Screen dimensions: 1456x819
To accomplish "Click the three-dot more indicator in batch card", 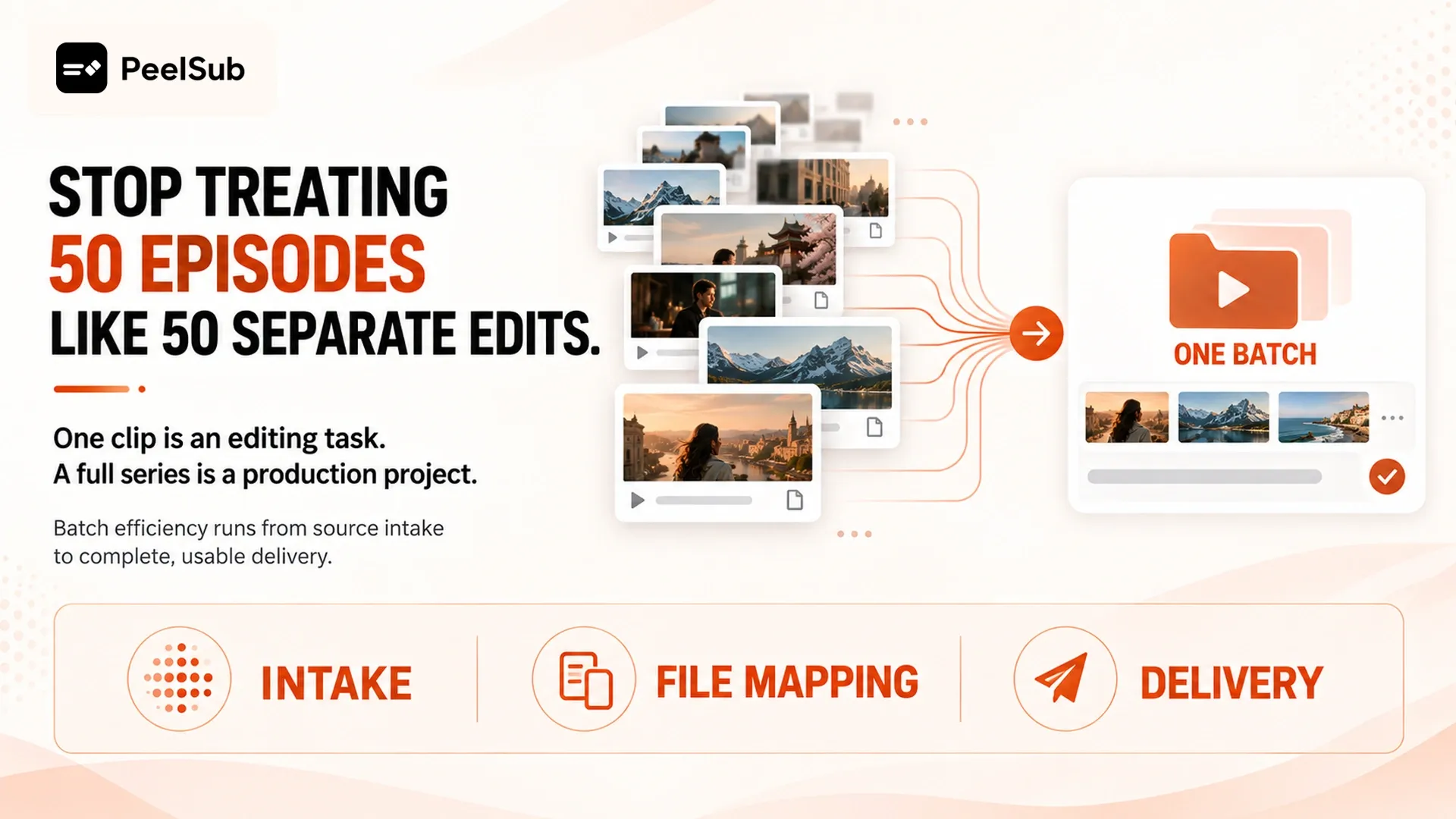I will coord(1392,418).
